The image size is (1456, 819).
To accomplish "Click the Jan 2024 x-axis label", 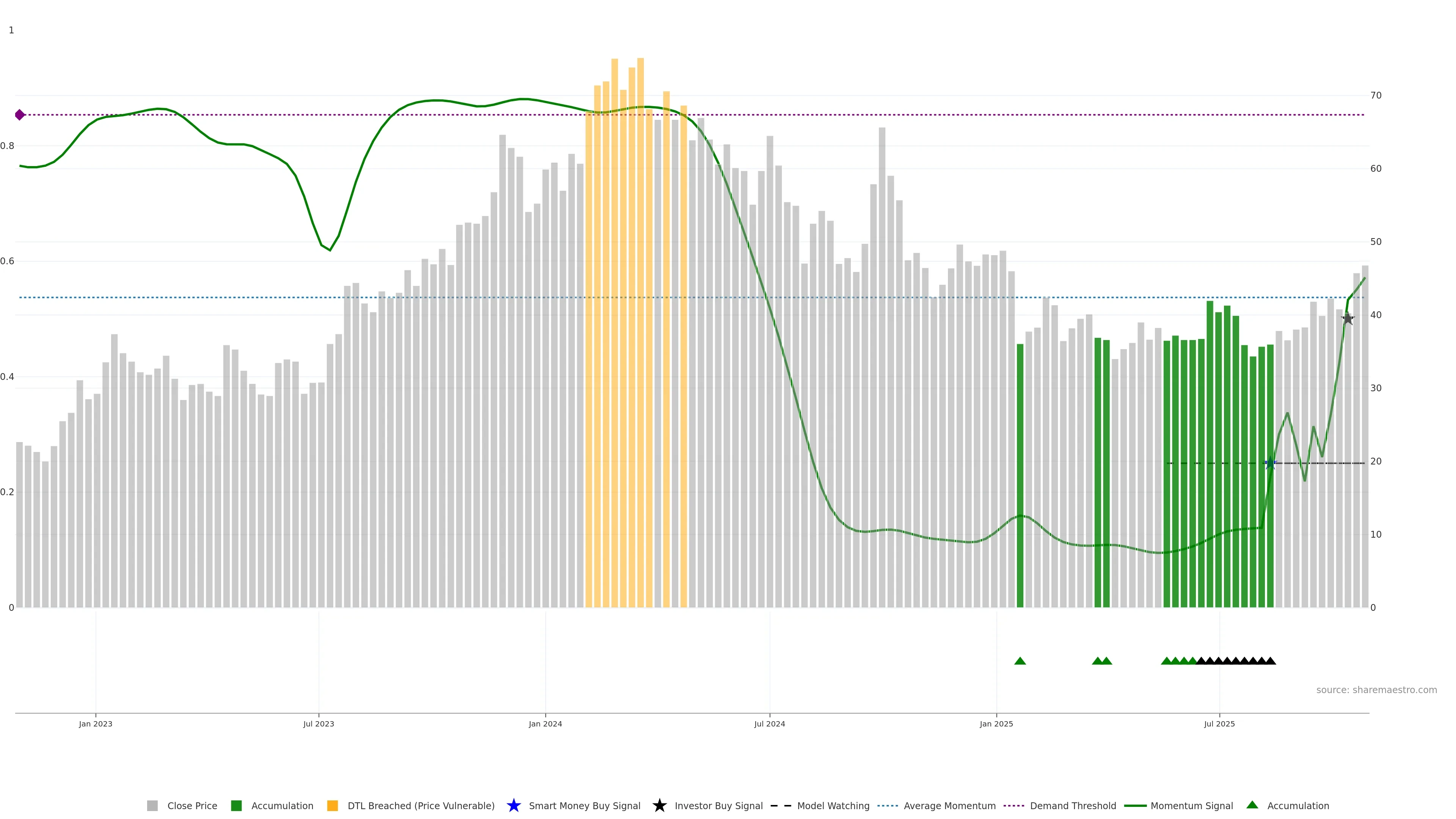I will click(545, 723).
